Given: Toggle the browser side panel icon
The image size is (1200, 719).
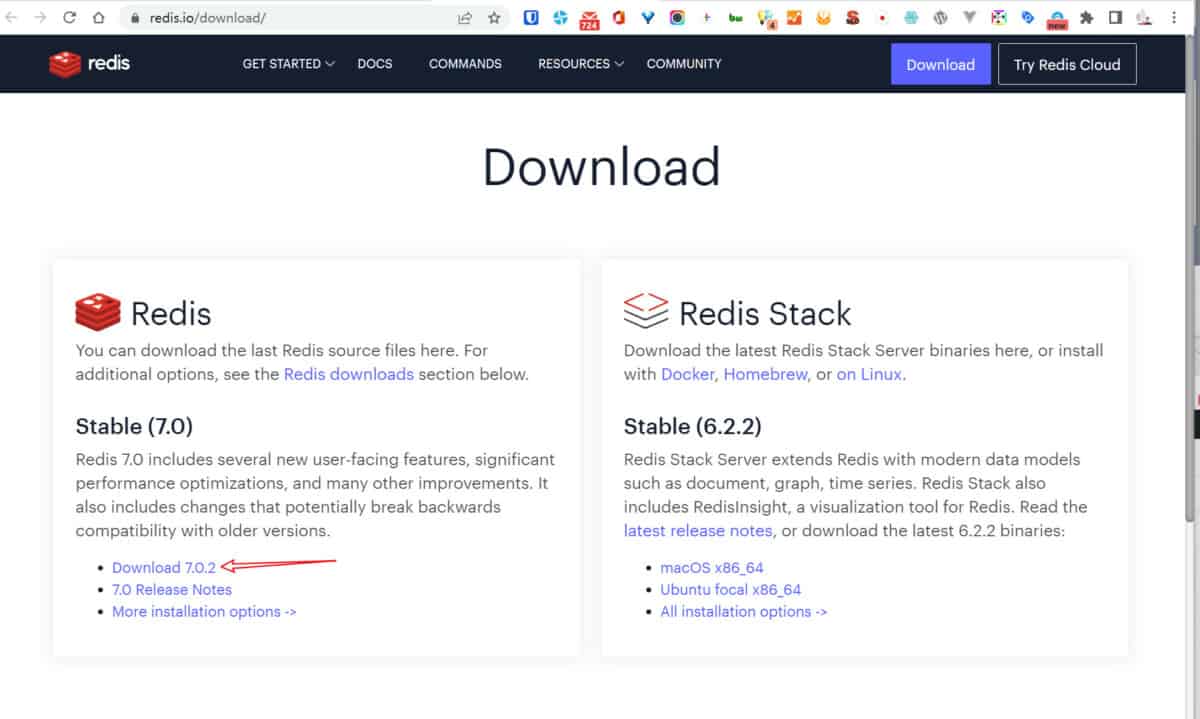Looking at the screenshot, I should (x=1116, y=18).
